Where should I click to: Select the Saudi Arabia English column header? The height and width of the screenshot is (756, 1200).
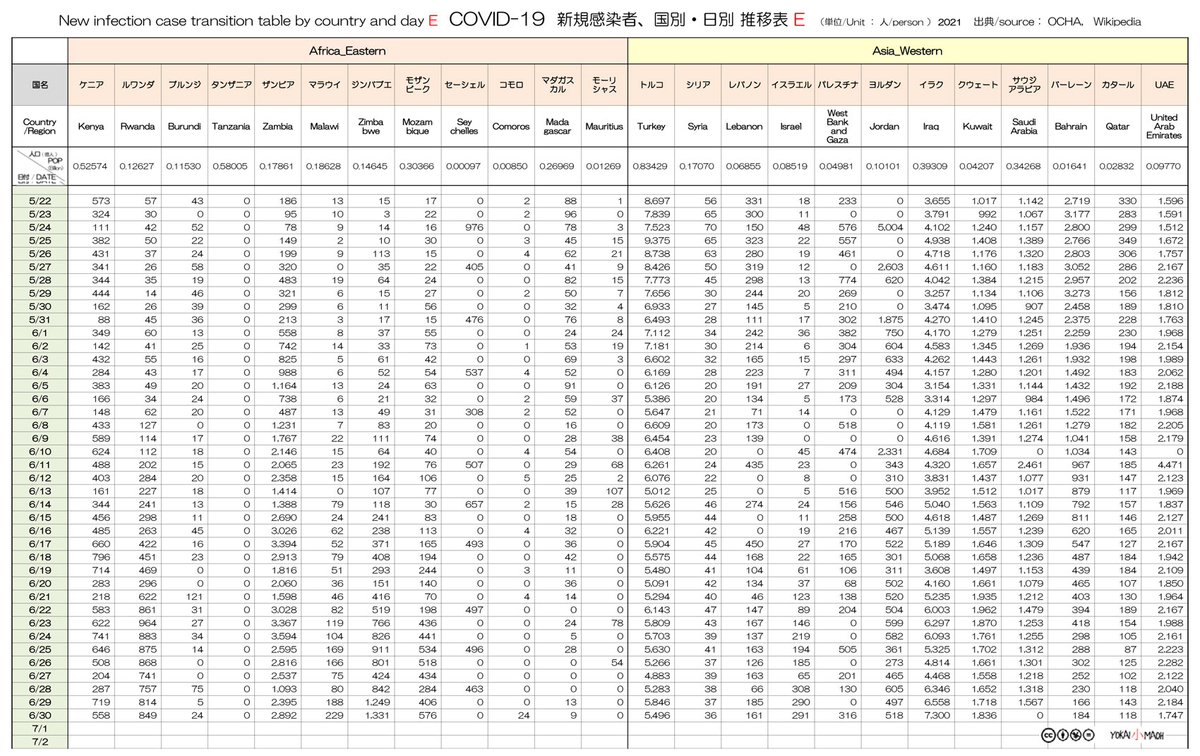tap(1024, 127)
